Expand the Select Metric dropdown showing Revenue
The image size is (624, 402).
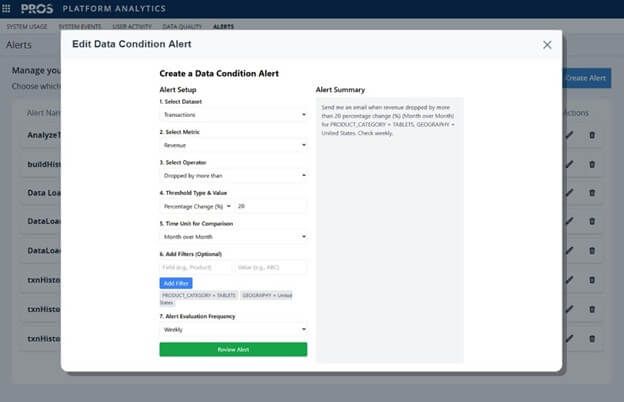(x=233, y=145)
